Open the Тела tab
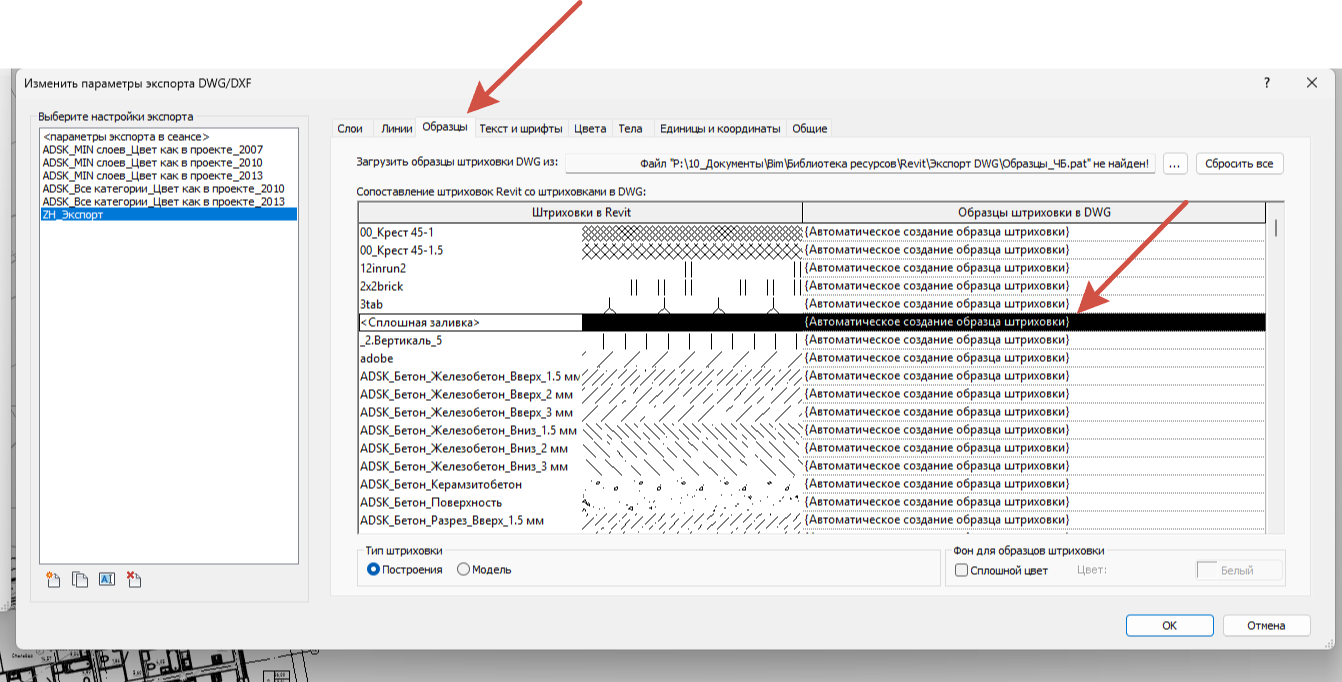The width and height of the screenshot is (1342, 682). click(630, 129)
